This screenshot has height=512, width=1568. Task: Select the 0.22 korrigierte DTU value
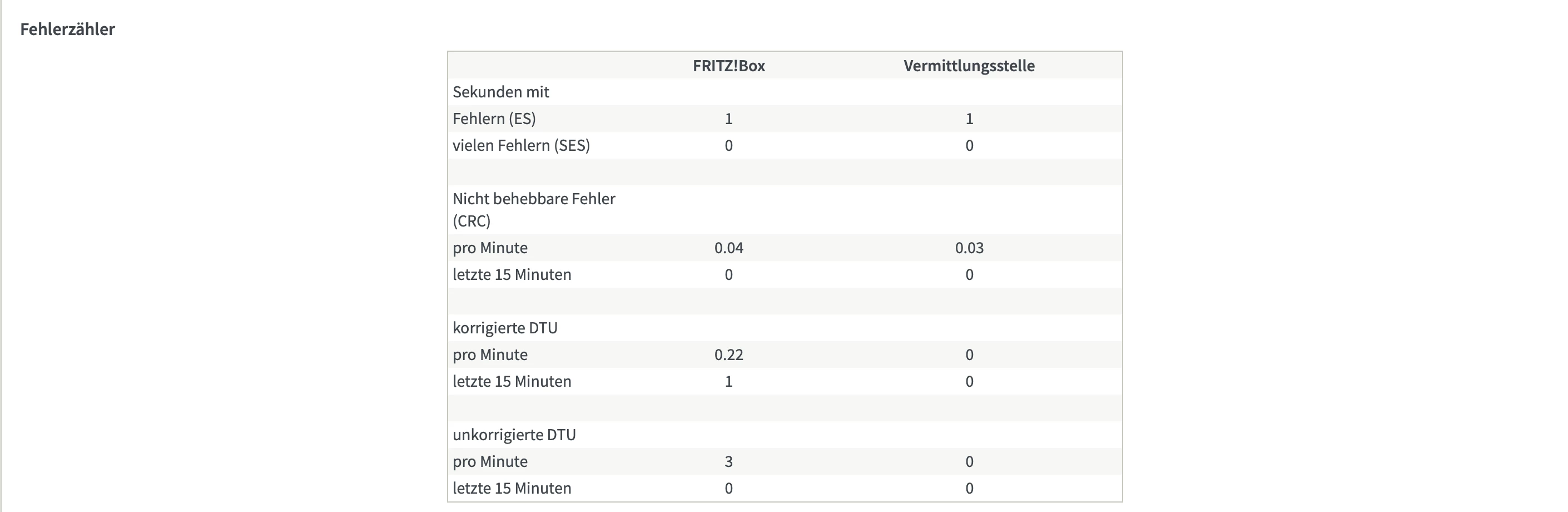click(x=728, y=355)
